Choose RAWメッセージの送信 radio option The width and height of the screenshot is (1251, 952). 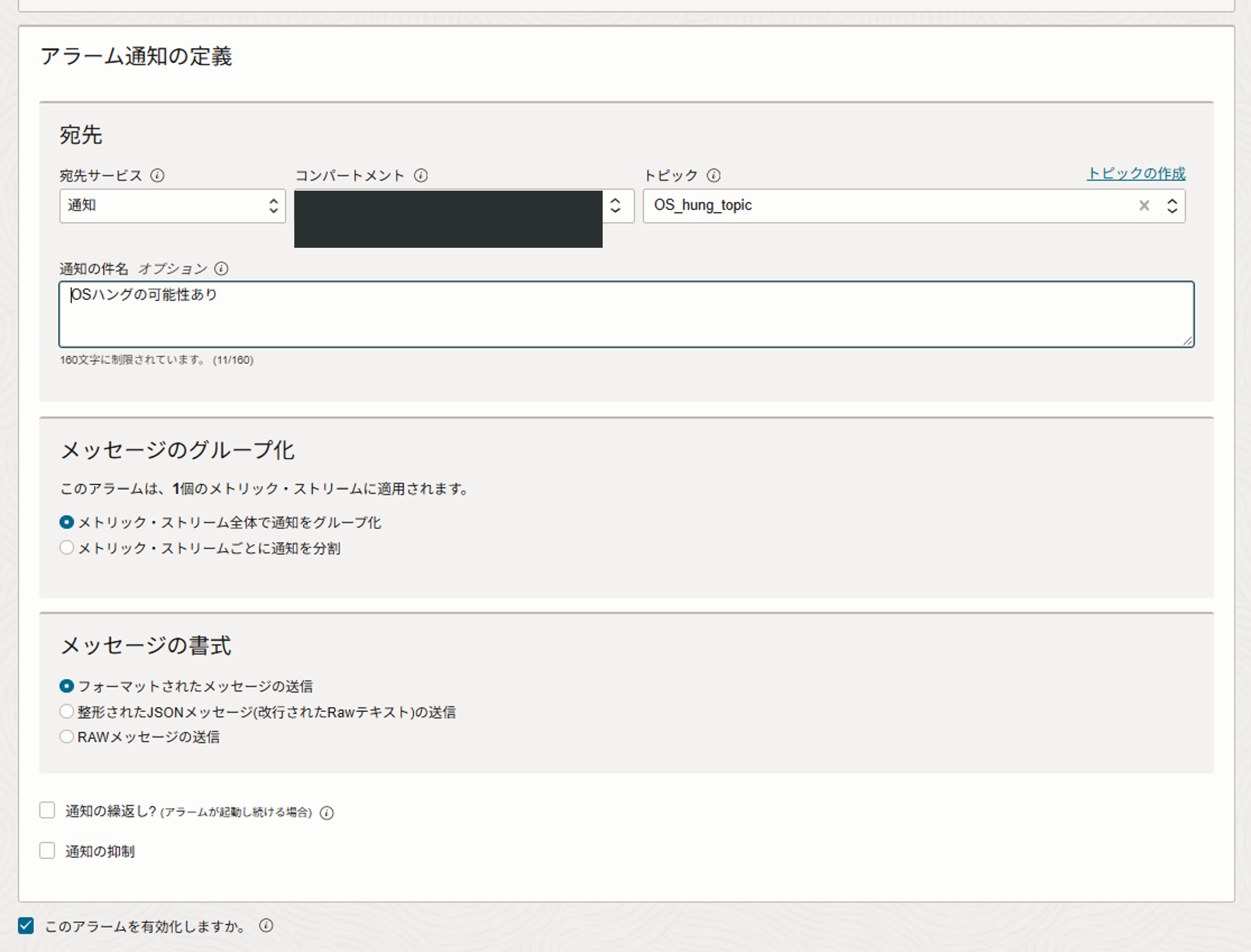[x=67, y=737]
